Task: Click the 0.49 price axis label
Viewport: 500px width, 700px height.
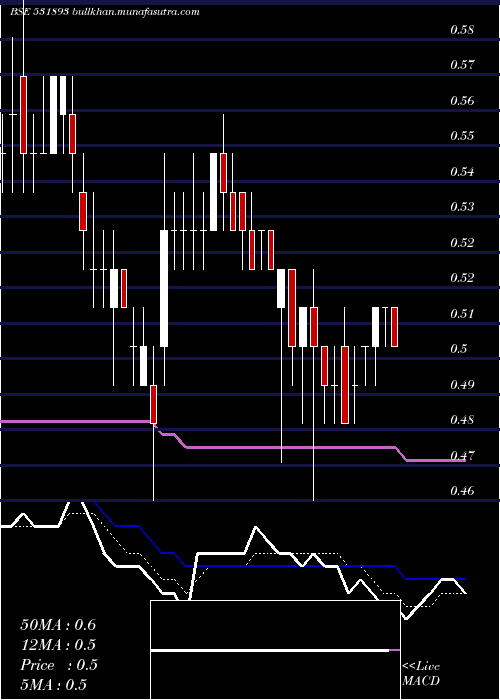Action: pyautogui.click(x=462, y=384)
